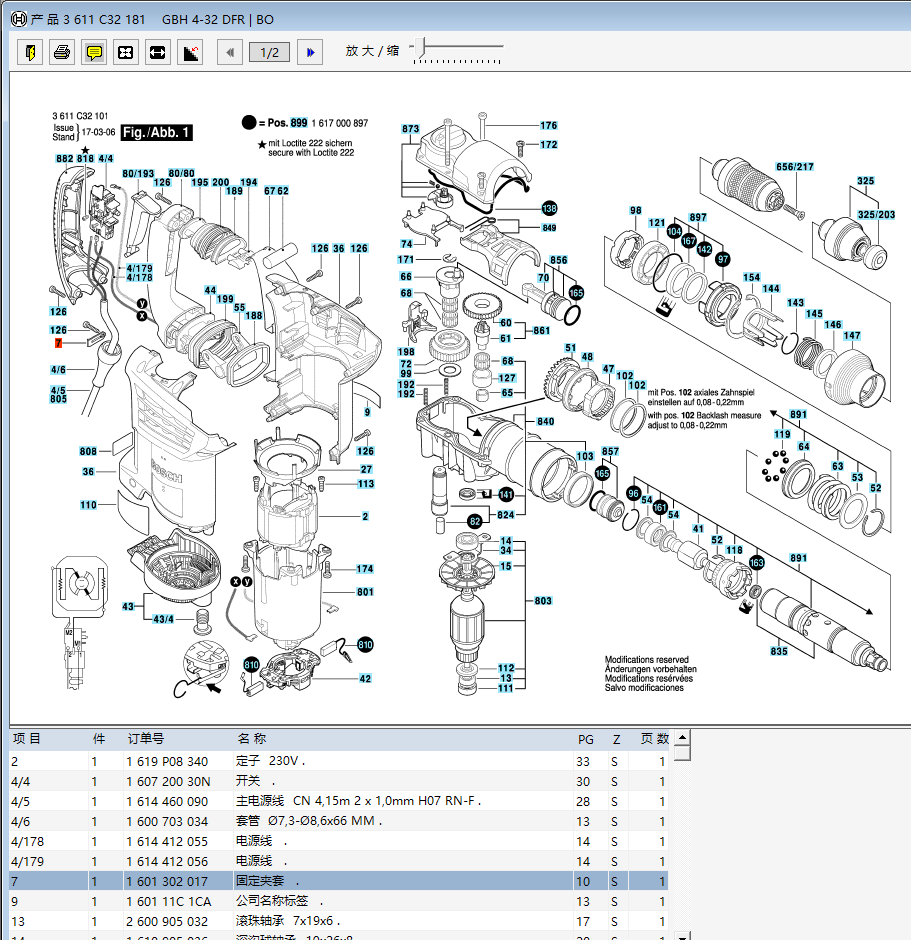Viewport: 911px width, 940px height.
Task: Click position label 198 in diagram
Action: (406, 352)
